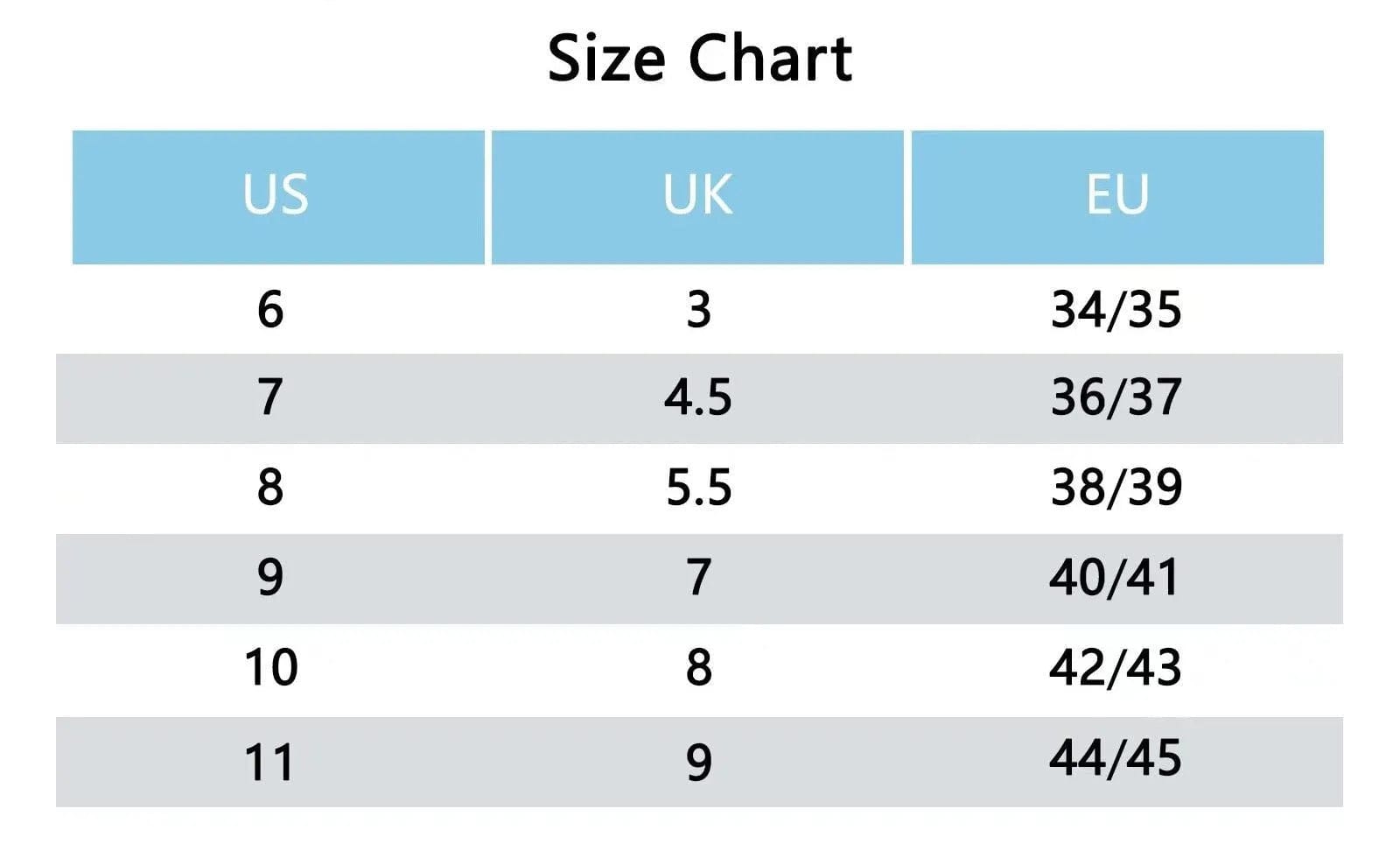This screenshot has width=1400, height=858.
Task: Click US size 9 cell
Action: (270, 578)
